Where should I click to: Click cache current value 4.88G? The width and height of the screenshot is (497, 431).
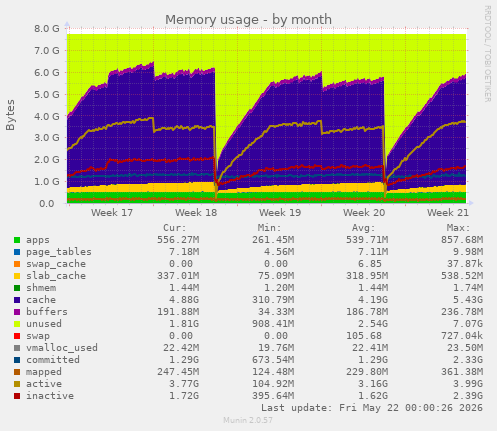tap(184, 300)
